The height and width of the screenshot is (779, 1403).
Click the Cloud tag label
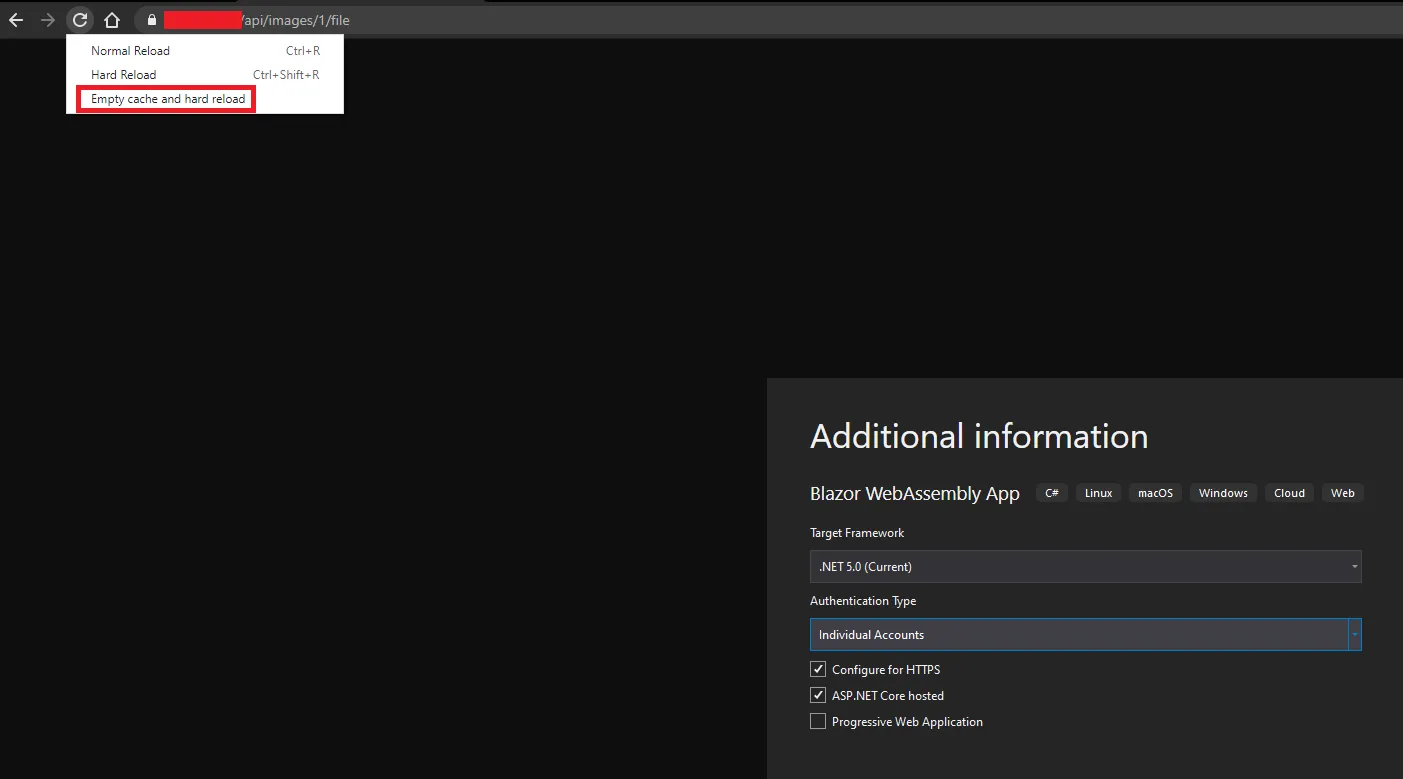pos(1289,493)
